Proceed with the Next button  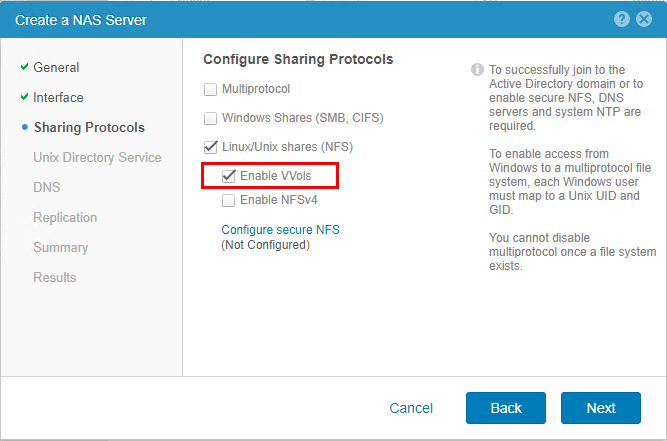click(600, 408)
